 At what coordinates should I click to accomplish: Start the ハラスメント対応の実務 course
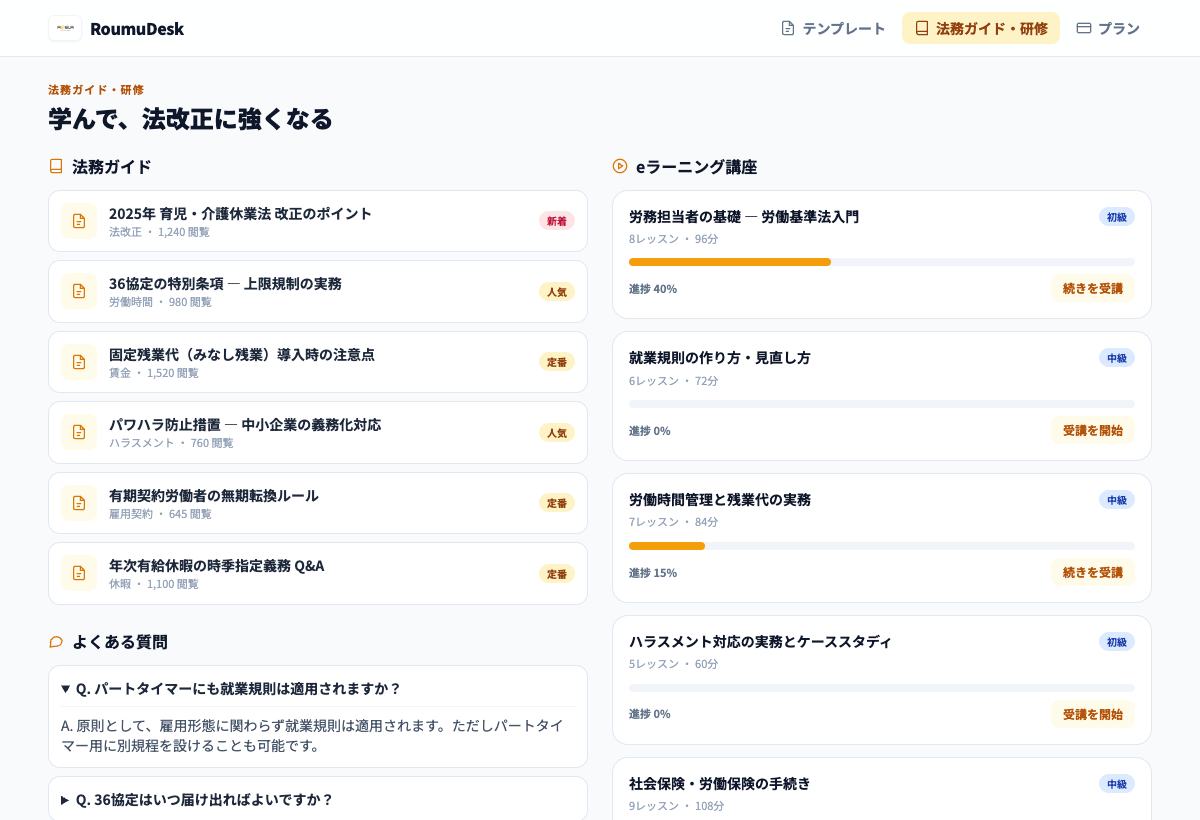[x=1092, y=714]
